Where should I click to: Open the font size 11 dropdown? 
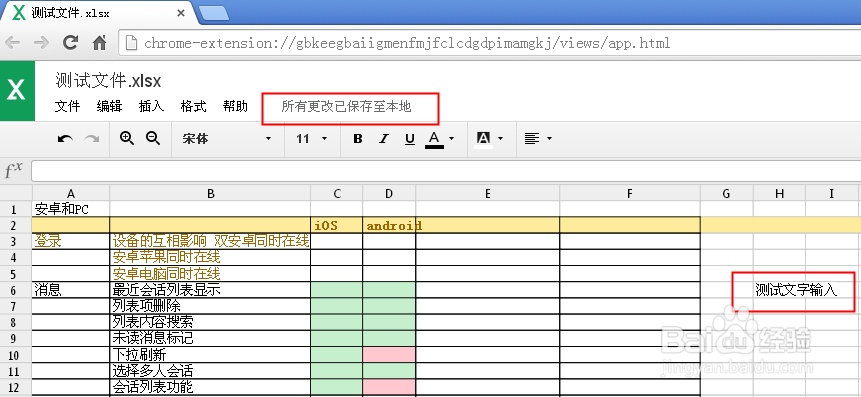tap(311, 139)
